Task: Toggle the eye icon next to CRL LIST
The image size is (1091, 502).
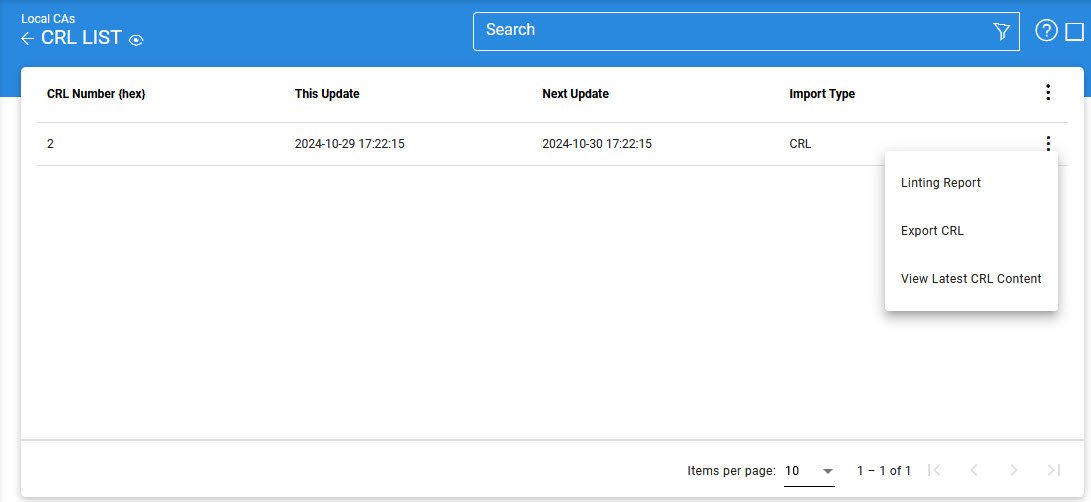Action: coord(137,40)
